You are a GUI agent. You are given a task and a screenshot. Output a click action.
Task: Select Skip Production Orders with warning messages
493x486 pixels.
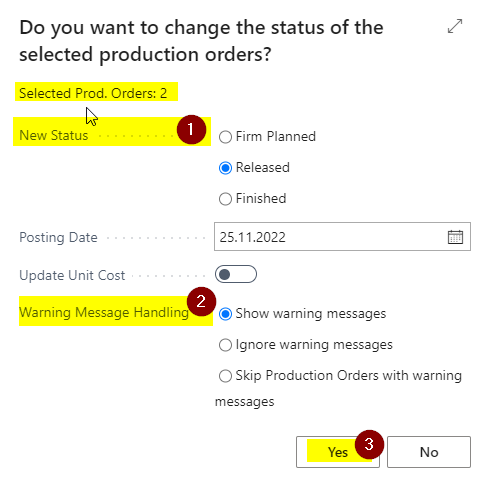(x=225, y=376)
